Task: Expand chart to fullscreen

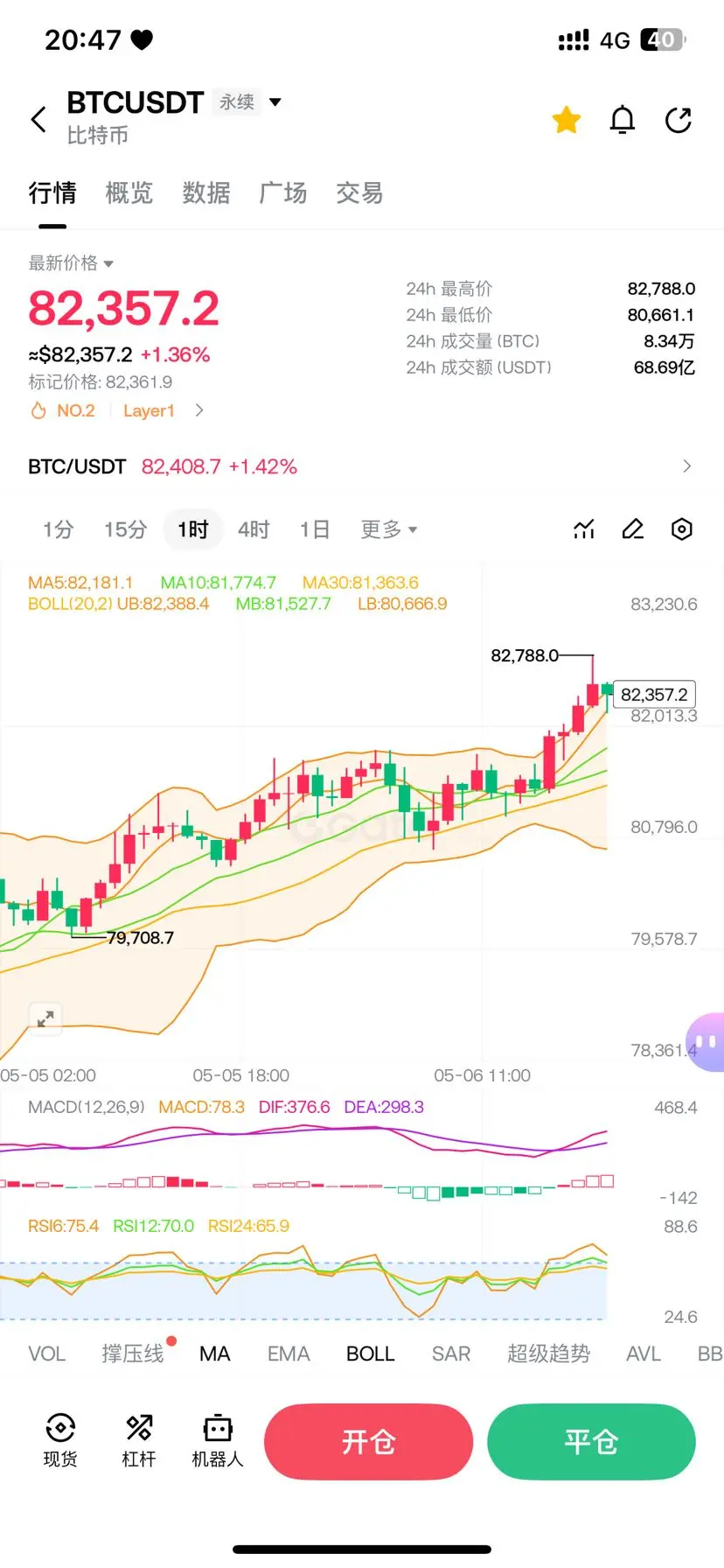Action: (45, 1018)
